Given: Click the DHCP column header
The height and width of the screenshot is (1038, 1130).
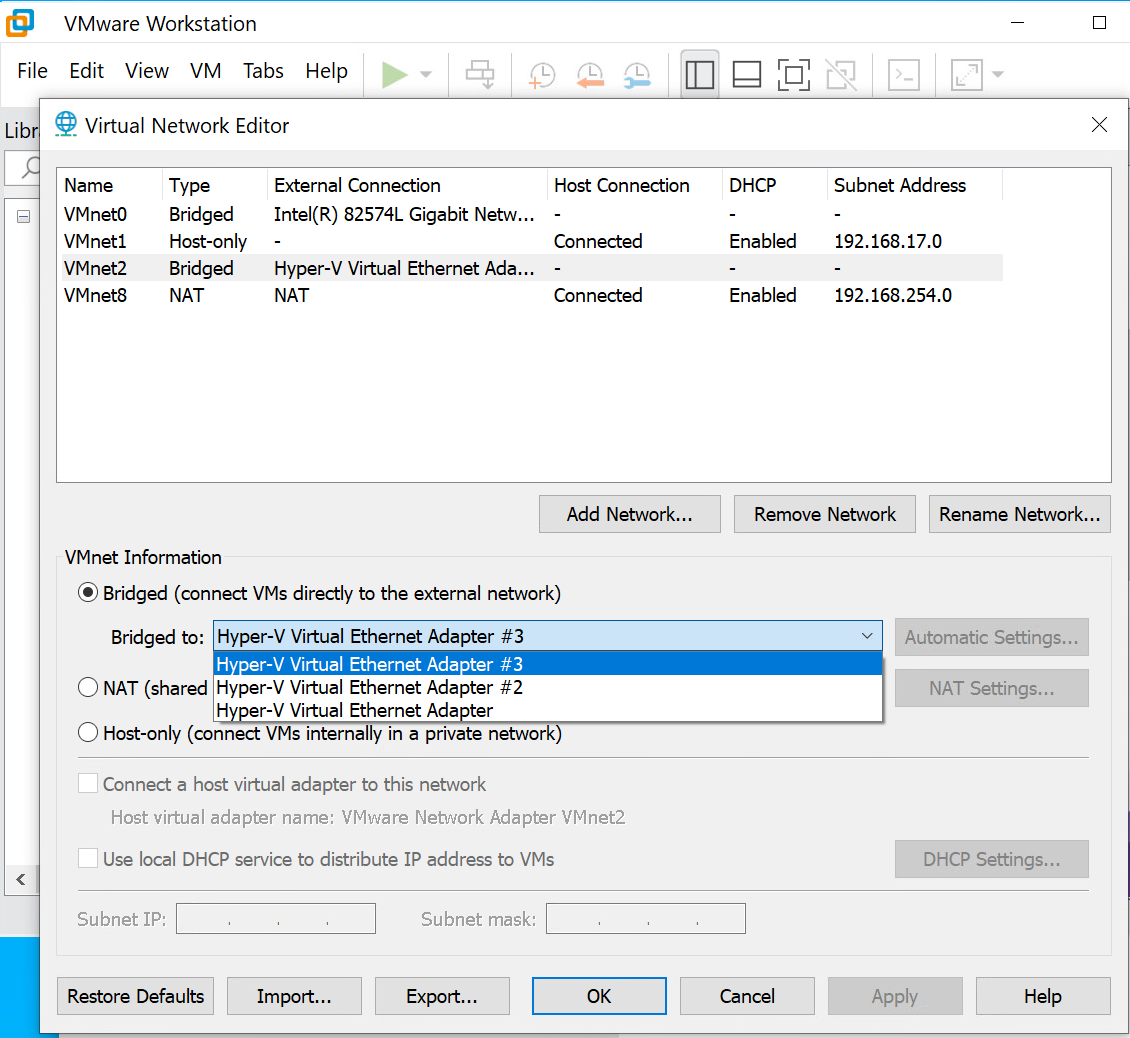Looking at the screenshot, I should 775,185.
